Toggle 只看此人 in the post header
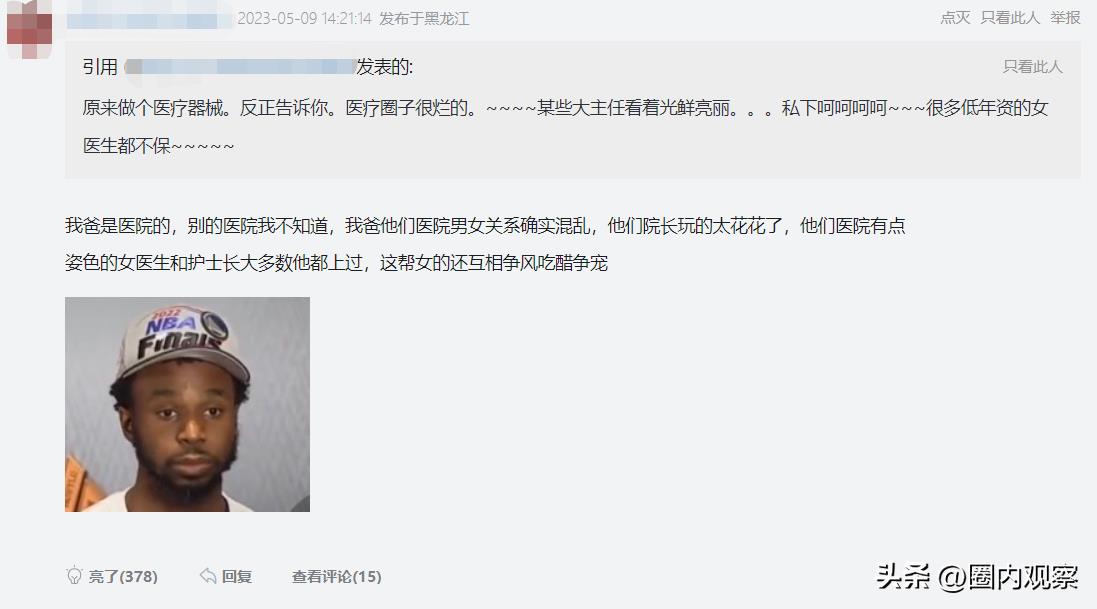 point(1010,18)
